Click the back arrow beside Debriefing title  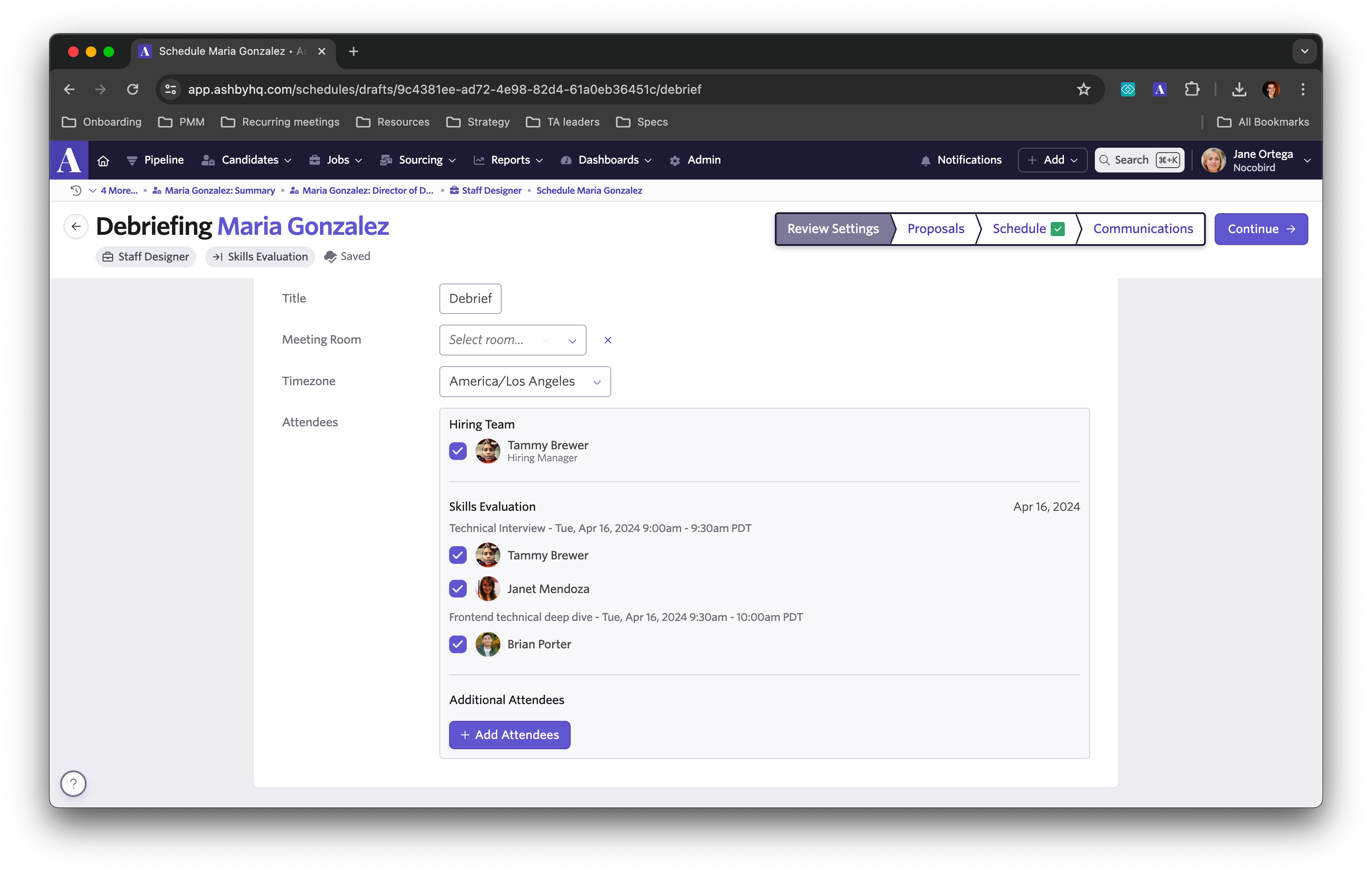pyautogui.click(x=76, y=227)
